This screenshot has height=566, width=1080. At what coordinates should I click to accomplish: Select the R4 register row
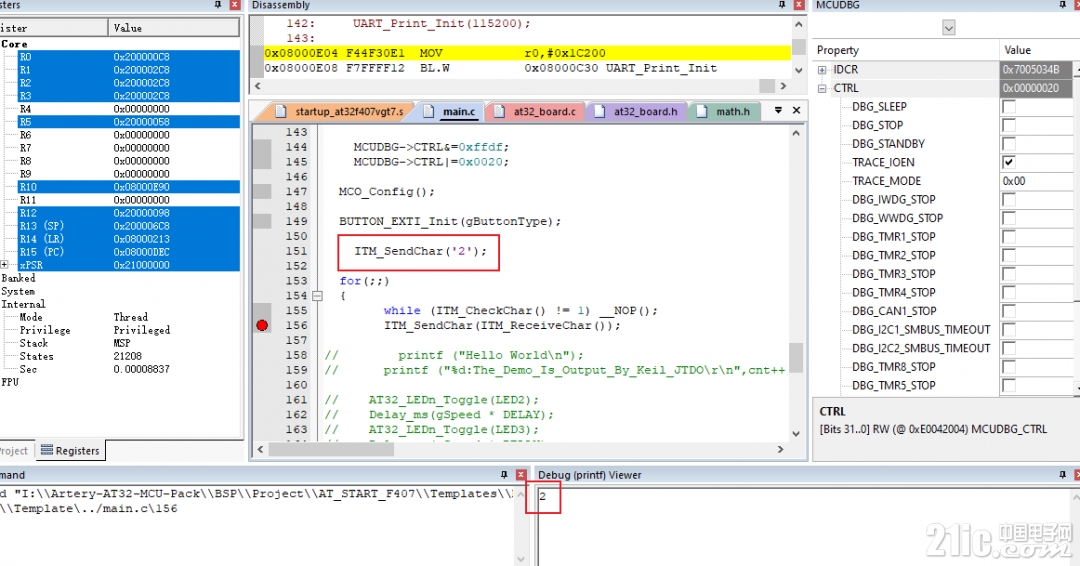120,109
